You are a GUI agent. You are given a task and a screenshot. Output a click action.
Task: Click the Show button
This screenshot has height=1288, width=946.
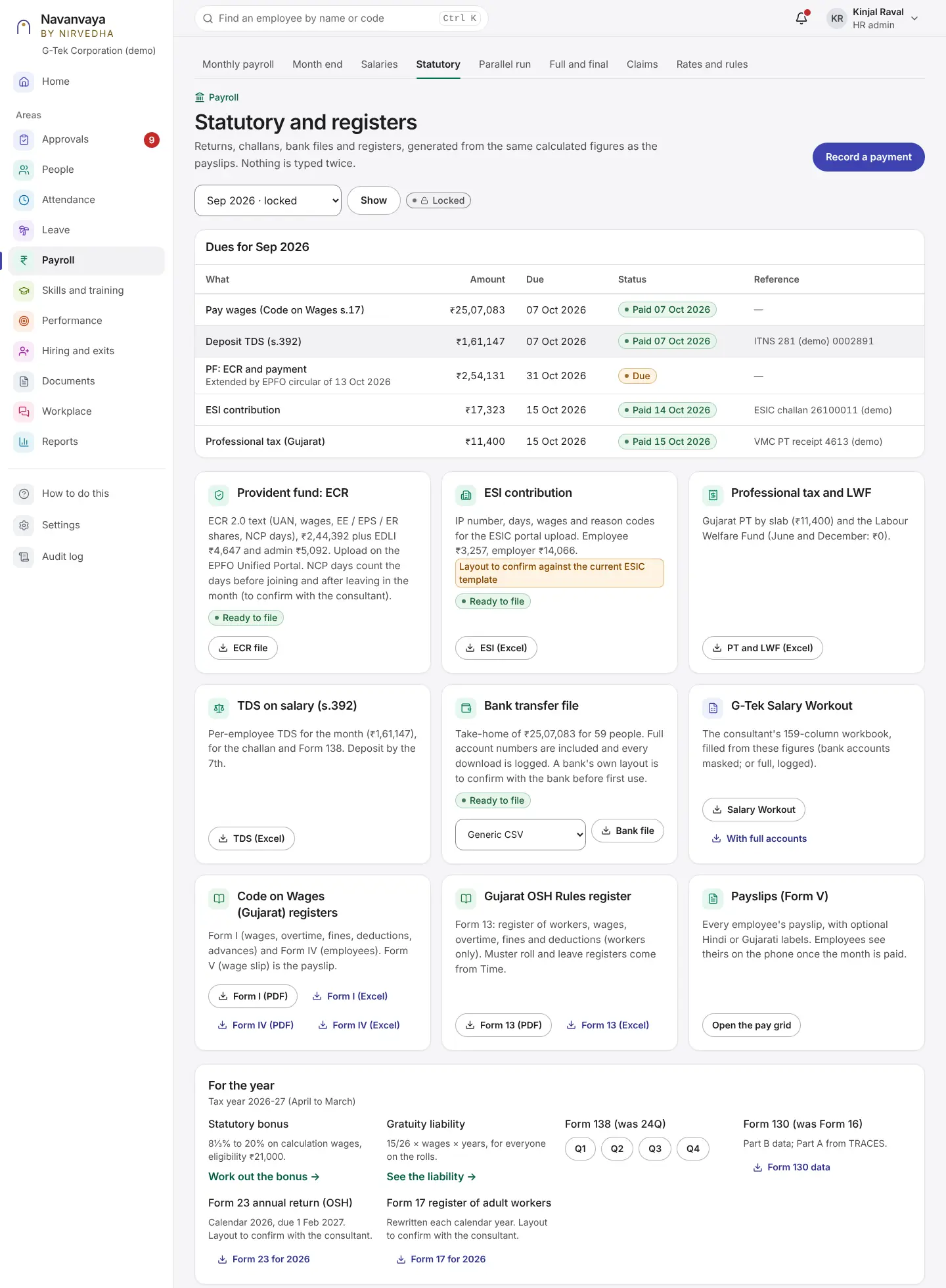point(373,200)
